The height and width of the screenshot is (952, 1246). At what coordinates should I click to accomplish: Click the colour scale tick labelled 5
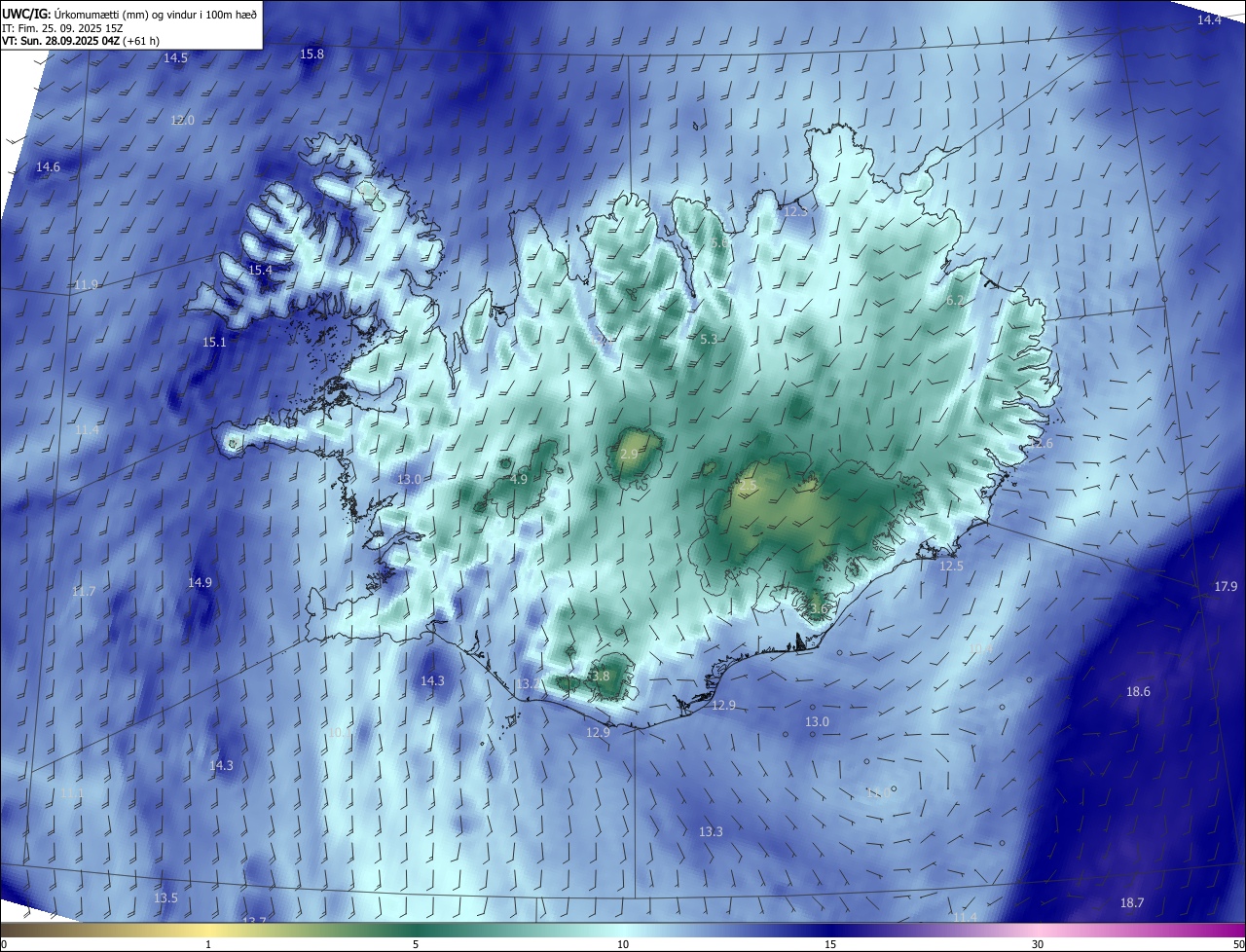click(416, 944)
